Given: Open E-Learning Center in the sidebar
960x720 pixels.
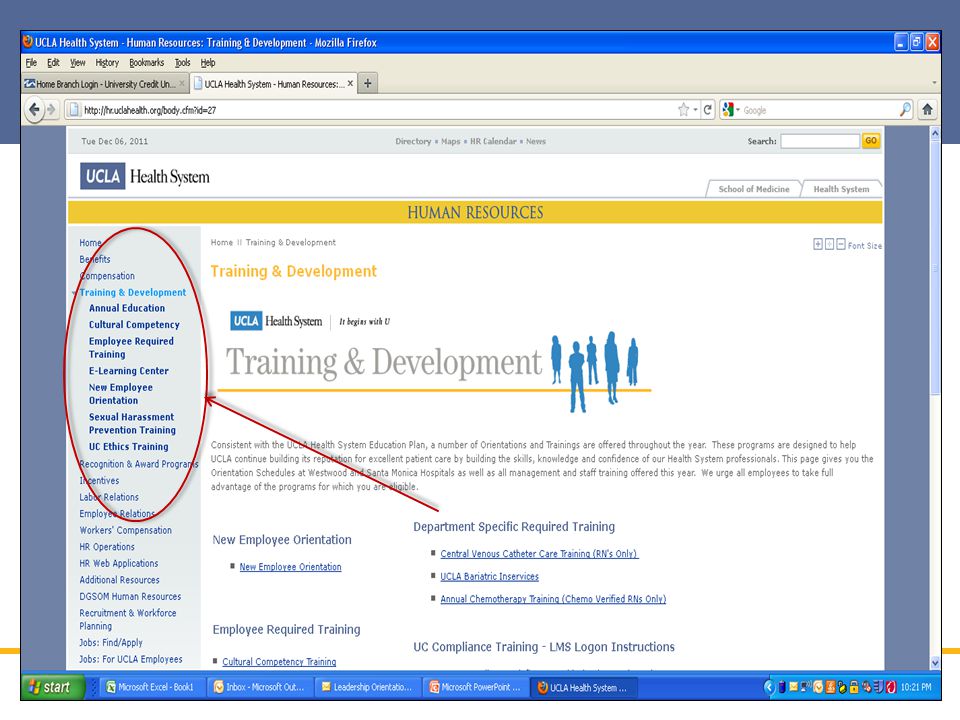Looking at the screenshot, I should (129, 370).
